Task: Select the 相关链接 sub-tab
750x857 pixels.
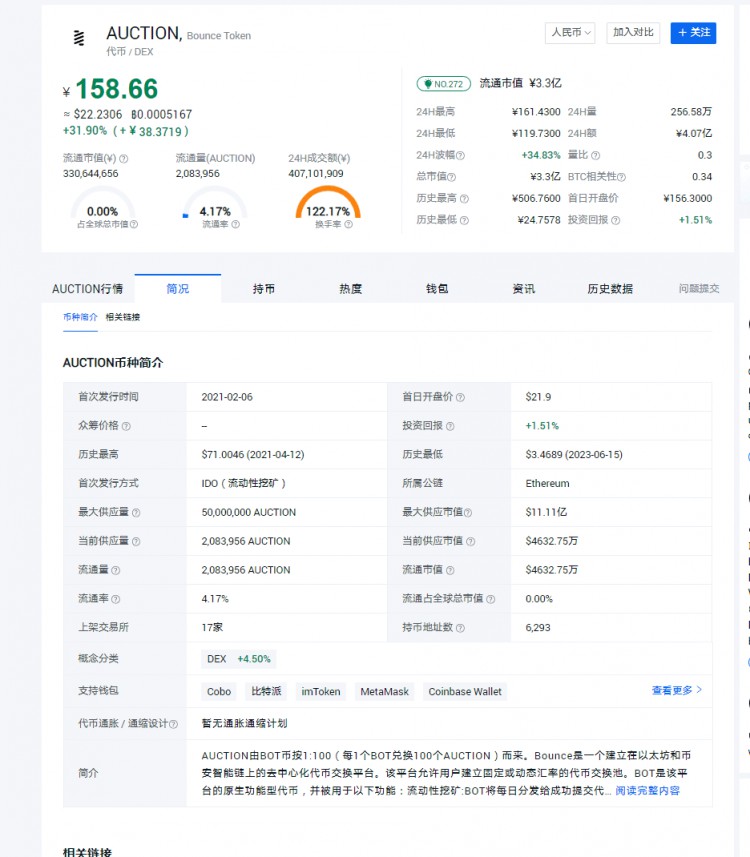Action: [x=123, y=317]
